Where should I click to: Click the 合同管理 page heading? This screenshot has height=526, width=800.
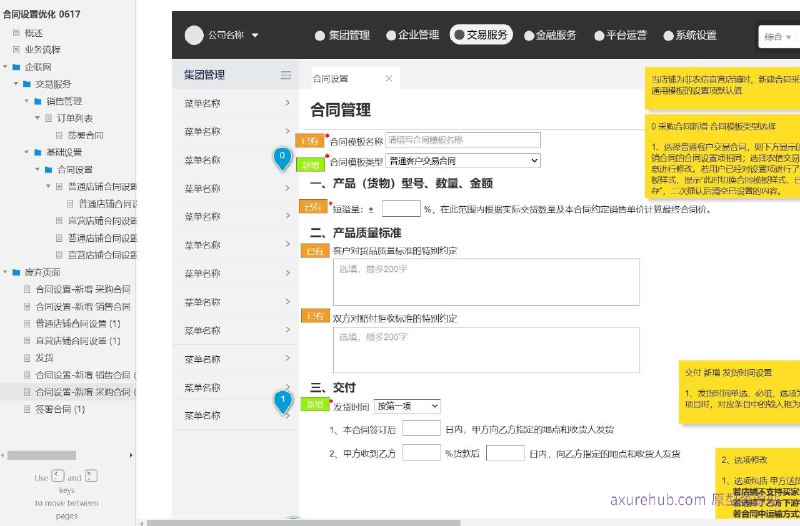click(x=341, y=110)
